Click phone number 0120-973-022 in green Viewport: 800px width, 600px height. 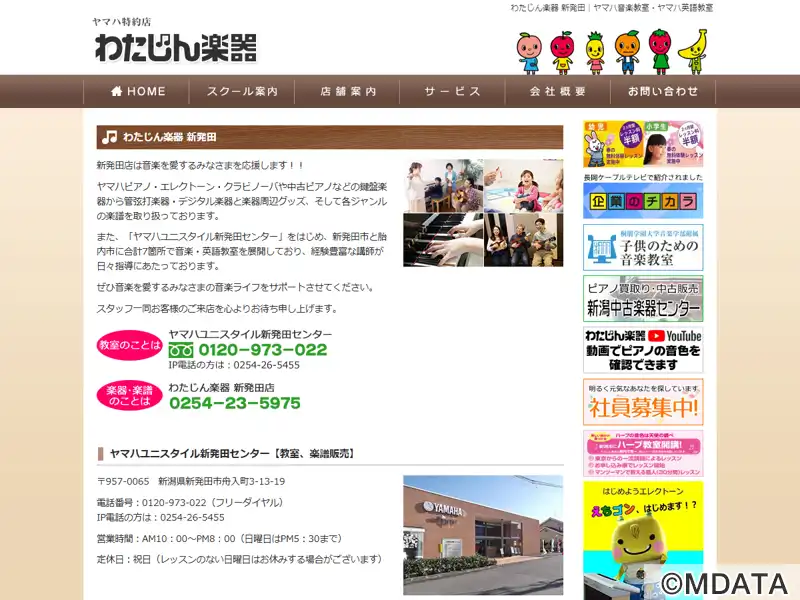[x=263, y=350]
